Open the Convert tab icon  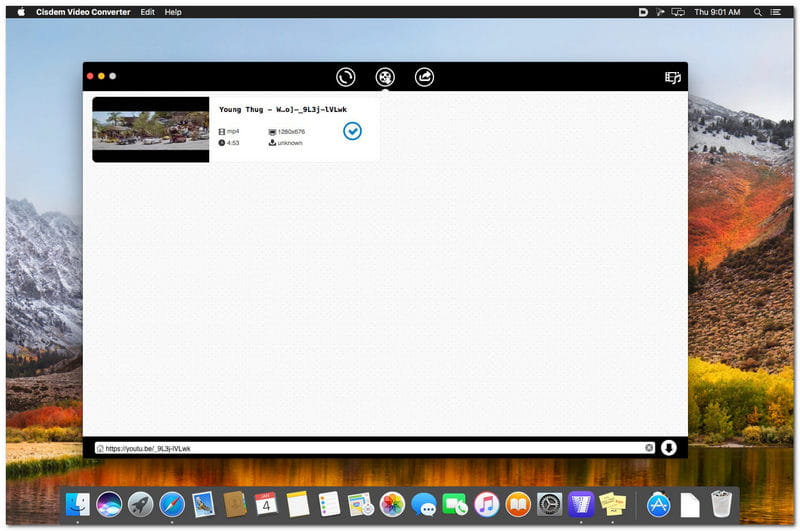[x=345, y=77]
